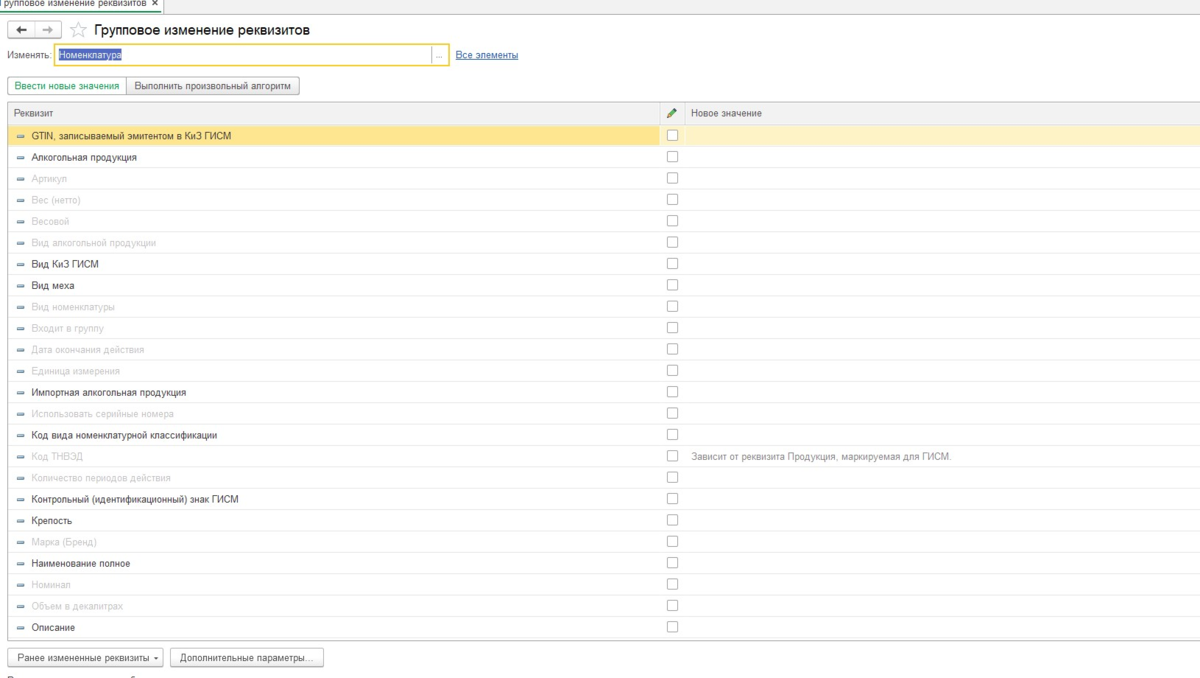Click the pencil icon column header
The height and width of the screenshot is (678, 1200).
(672, 113)
